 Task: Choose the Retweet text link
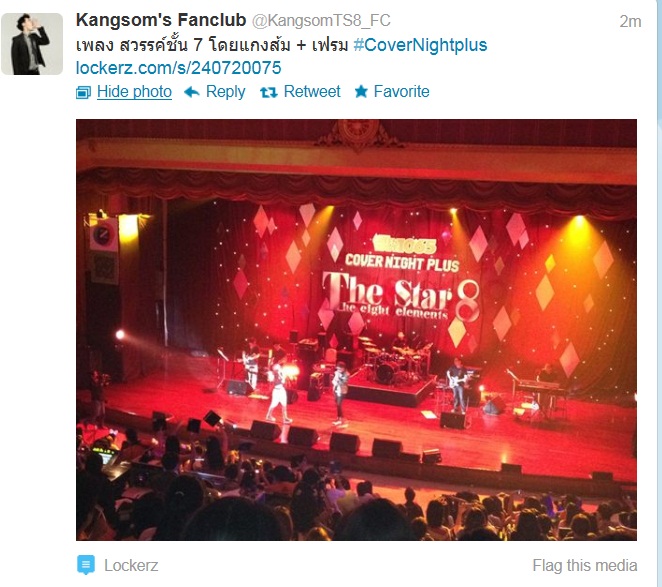[312, 92]
